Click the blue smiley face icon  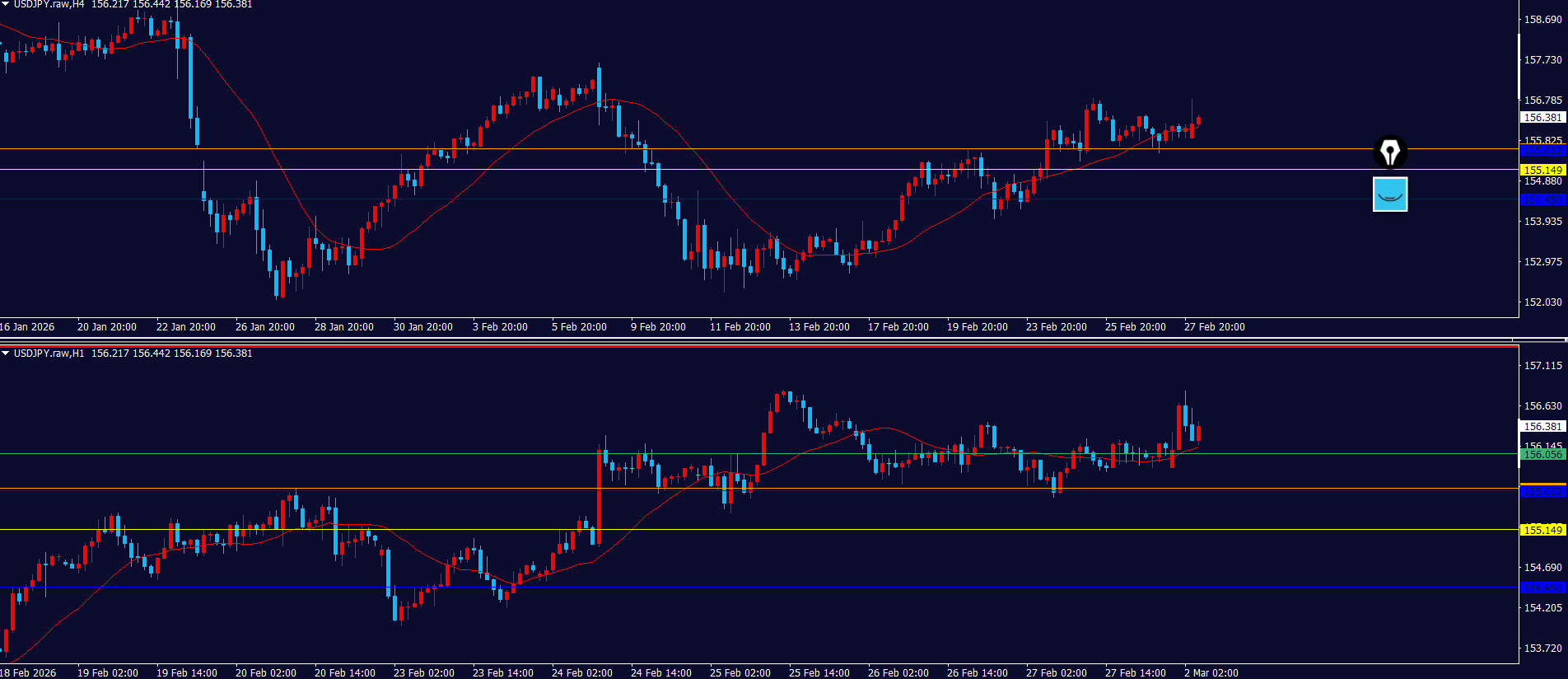click(1390, 194)
